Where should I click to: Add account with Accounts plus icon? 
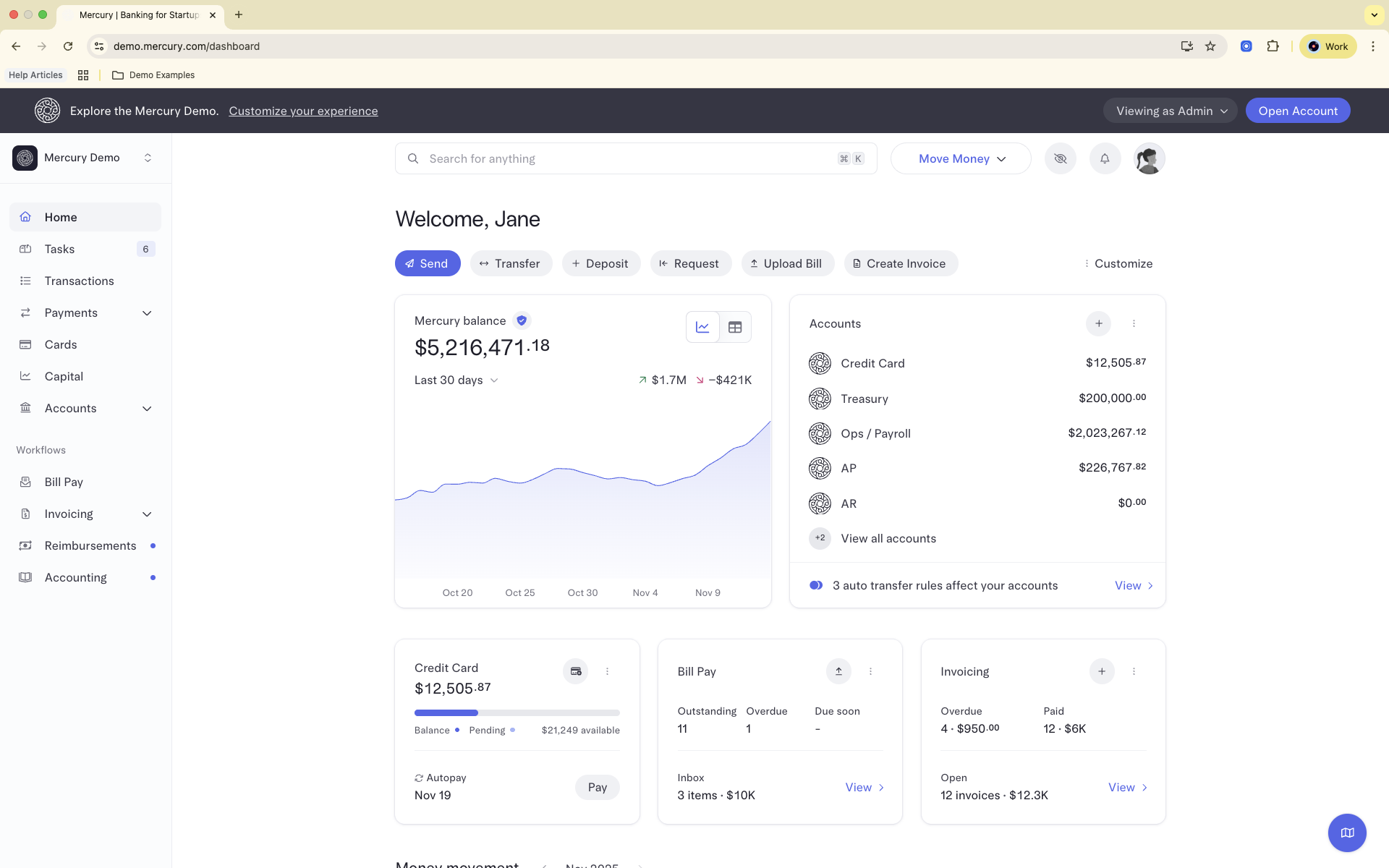[1098, 323]
